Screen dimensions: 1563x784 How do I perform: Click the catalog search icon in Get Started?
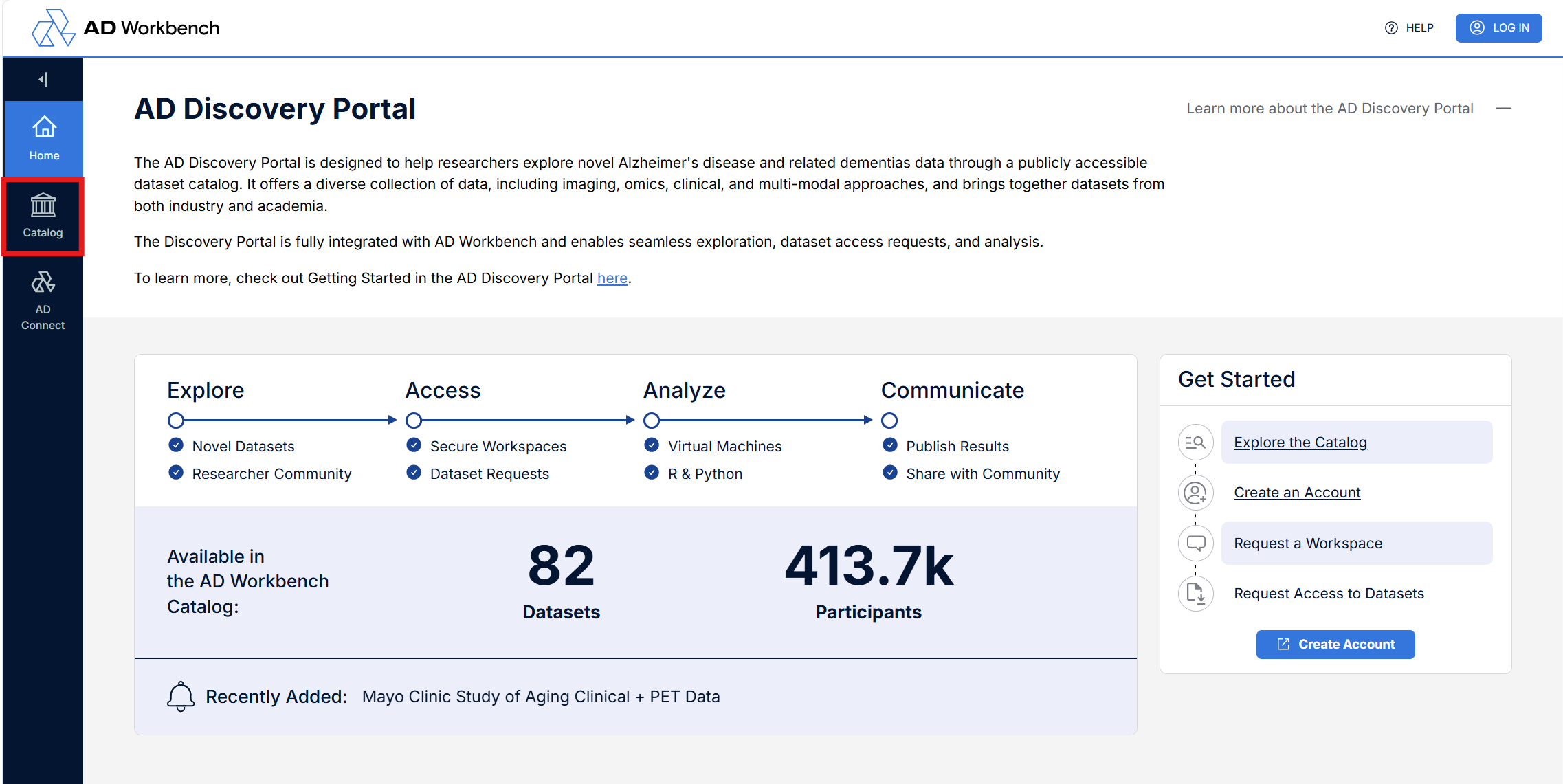(x=1195, y=443)
